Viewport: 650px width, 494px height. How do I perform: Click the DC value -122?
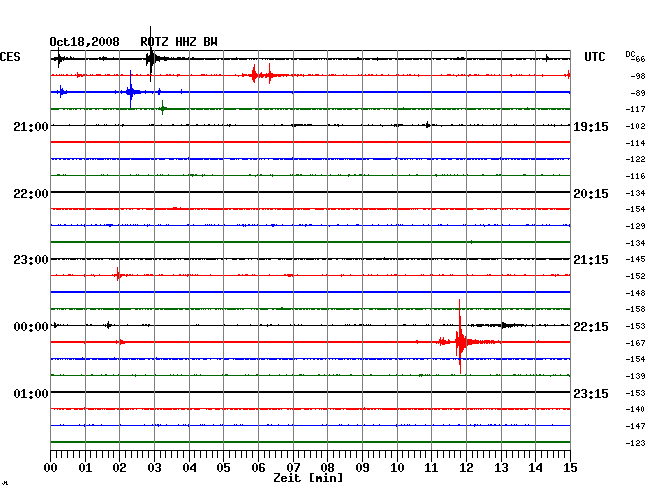tap(635, 159)
